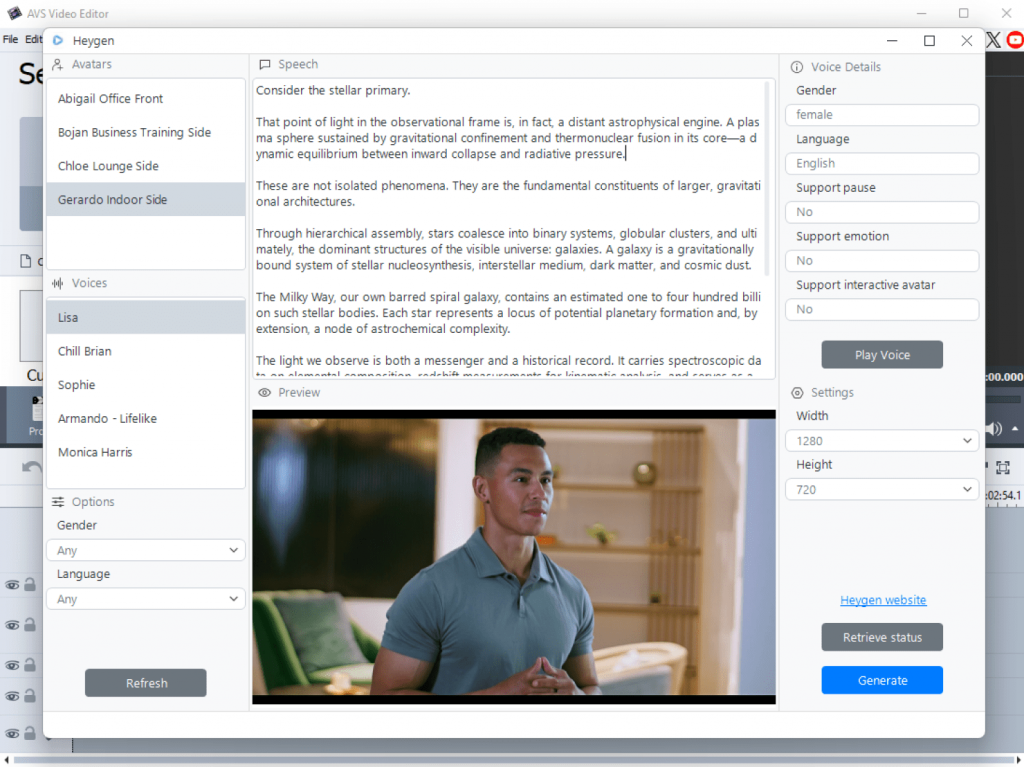Toggle the fourth track's eye visibility icon
The width and height of the screenshot is (1024, 767).
click(12, 696)
